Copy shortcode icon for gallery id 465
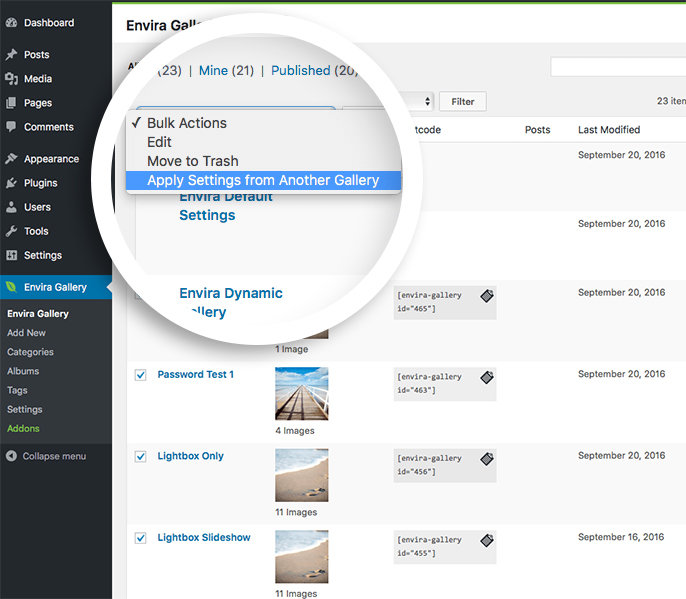 point(487,296)
